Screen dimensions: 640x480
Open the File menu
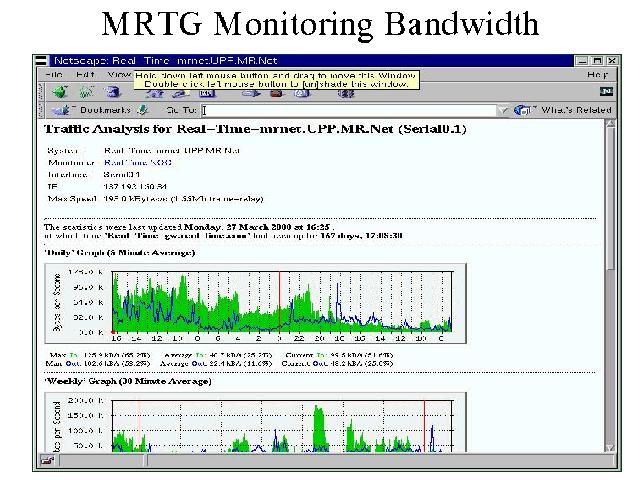(x=53, y=75)
